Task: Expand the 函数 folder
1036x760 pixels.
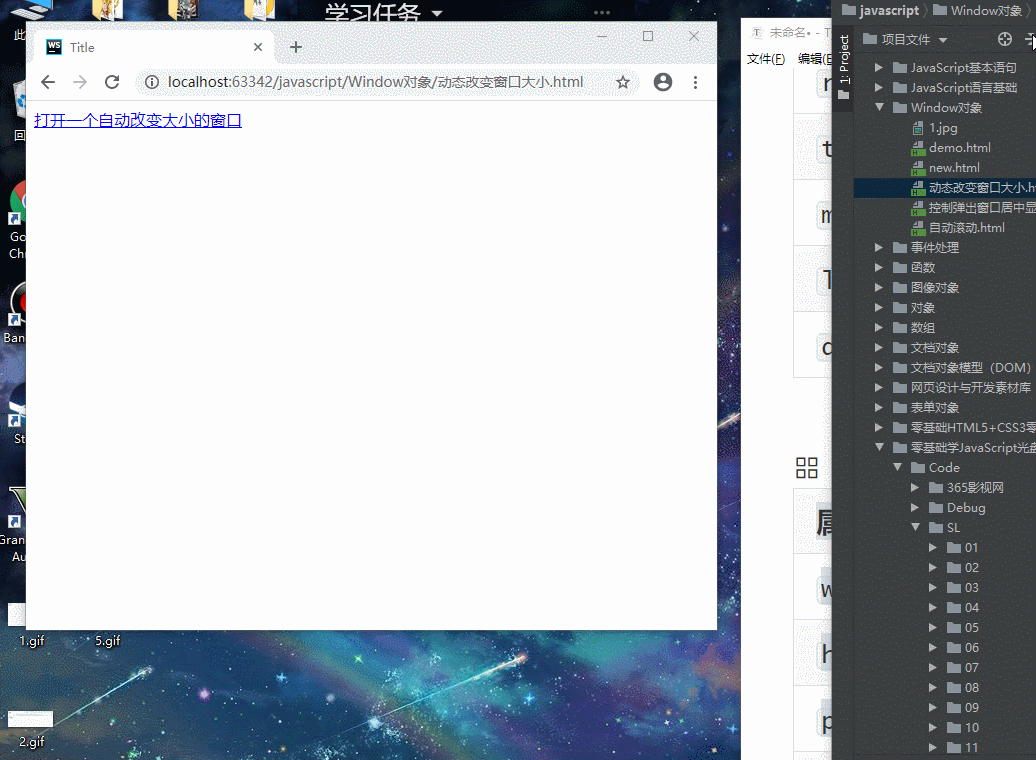Action: pos(879,268)
